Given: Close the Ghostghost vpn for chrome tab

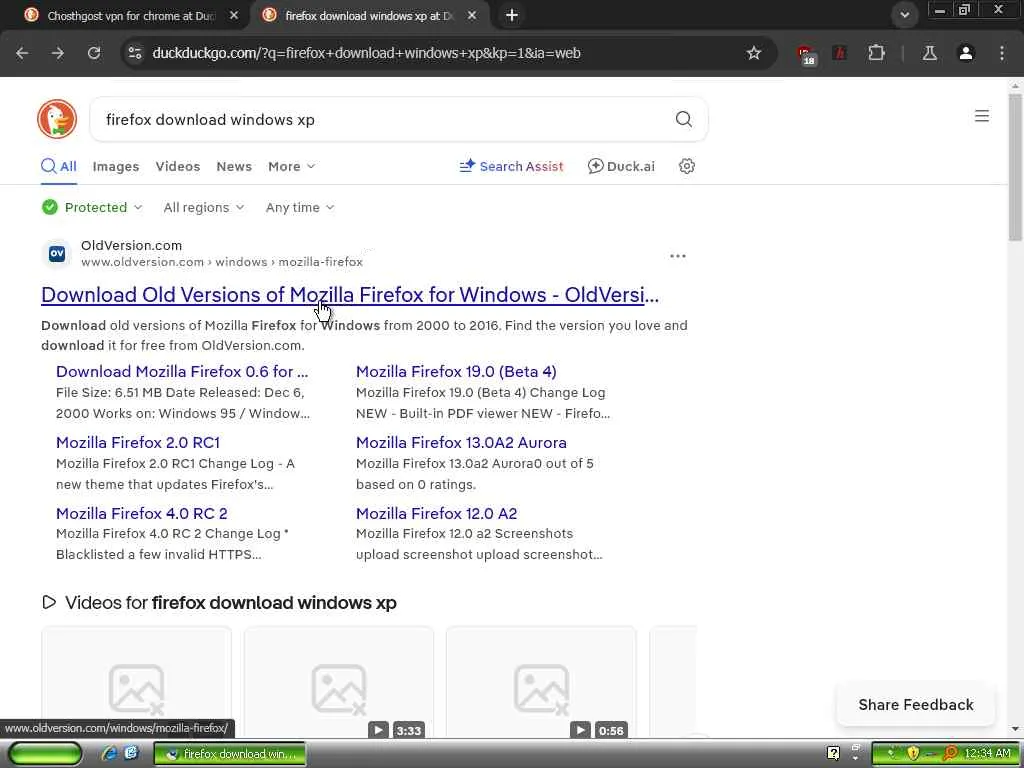Looking at the screenshot, I should (x=234, y=15).
